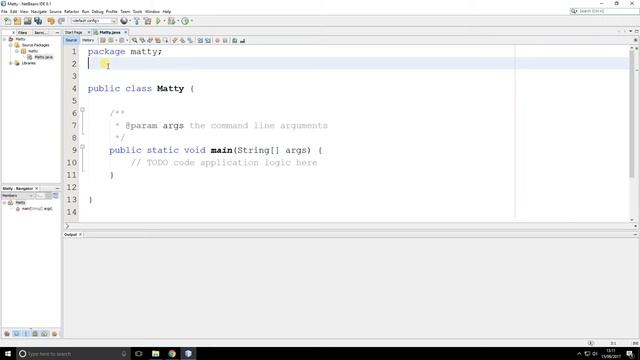Toggle Highlight Search in editor toolbar

158,40
